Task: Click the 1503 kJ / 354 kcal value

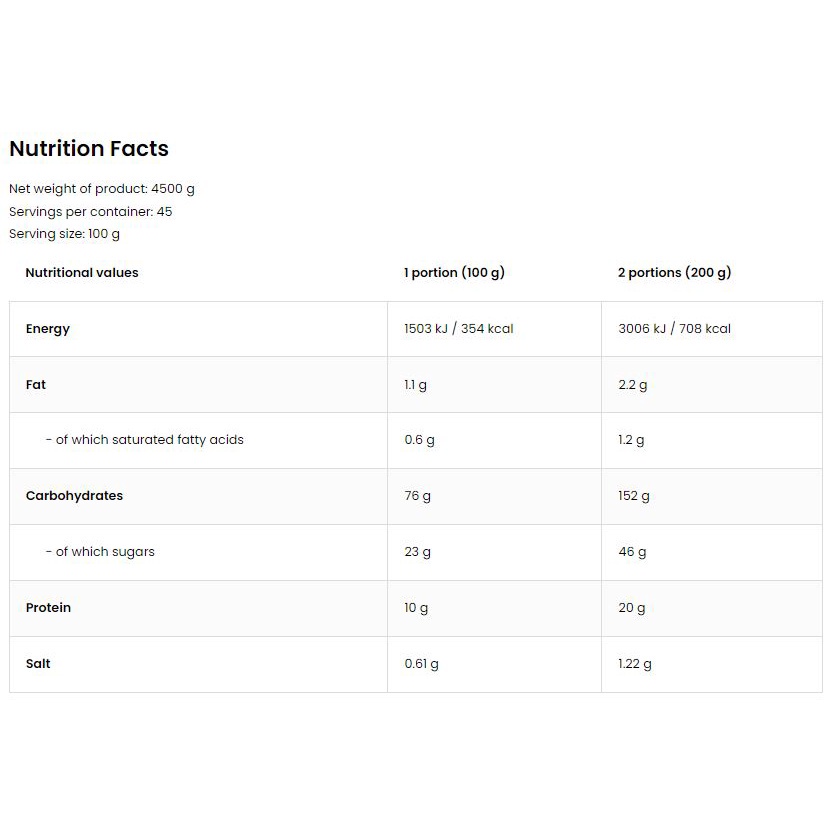Action: click(458, 329)
